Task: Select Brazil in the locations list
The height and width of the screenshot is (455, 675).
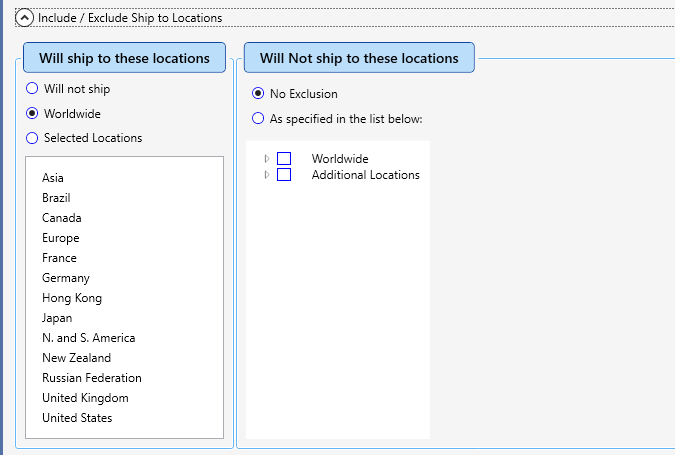Action: click(56, 198)
